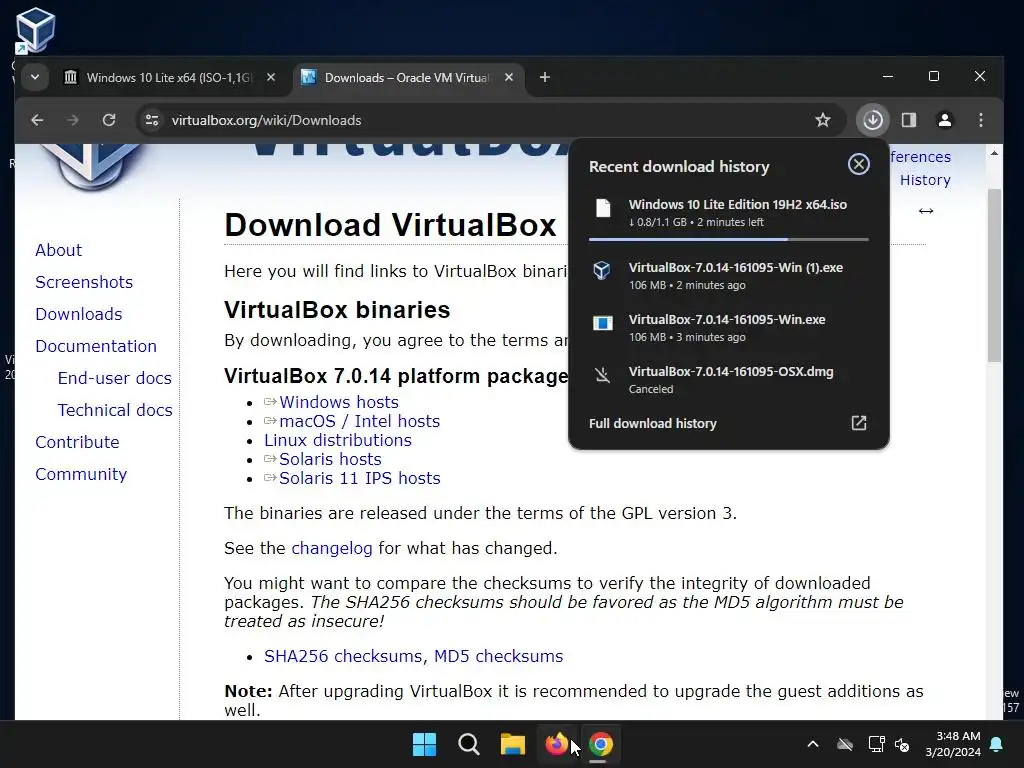Click the VirtualBox Win (1).exe cube icon

pyautogui.click(x=601, y=270)
